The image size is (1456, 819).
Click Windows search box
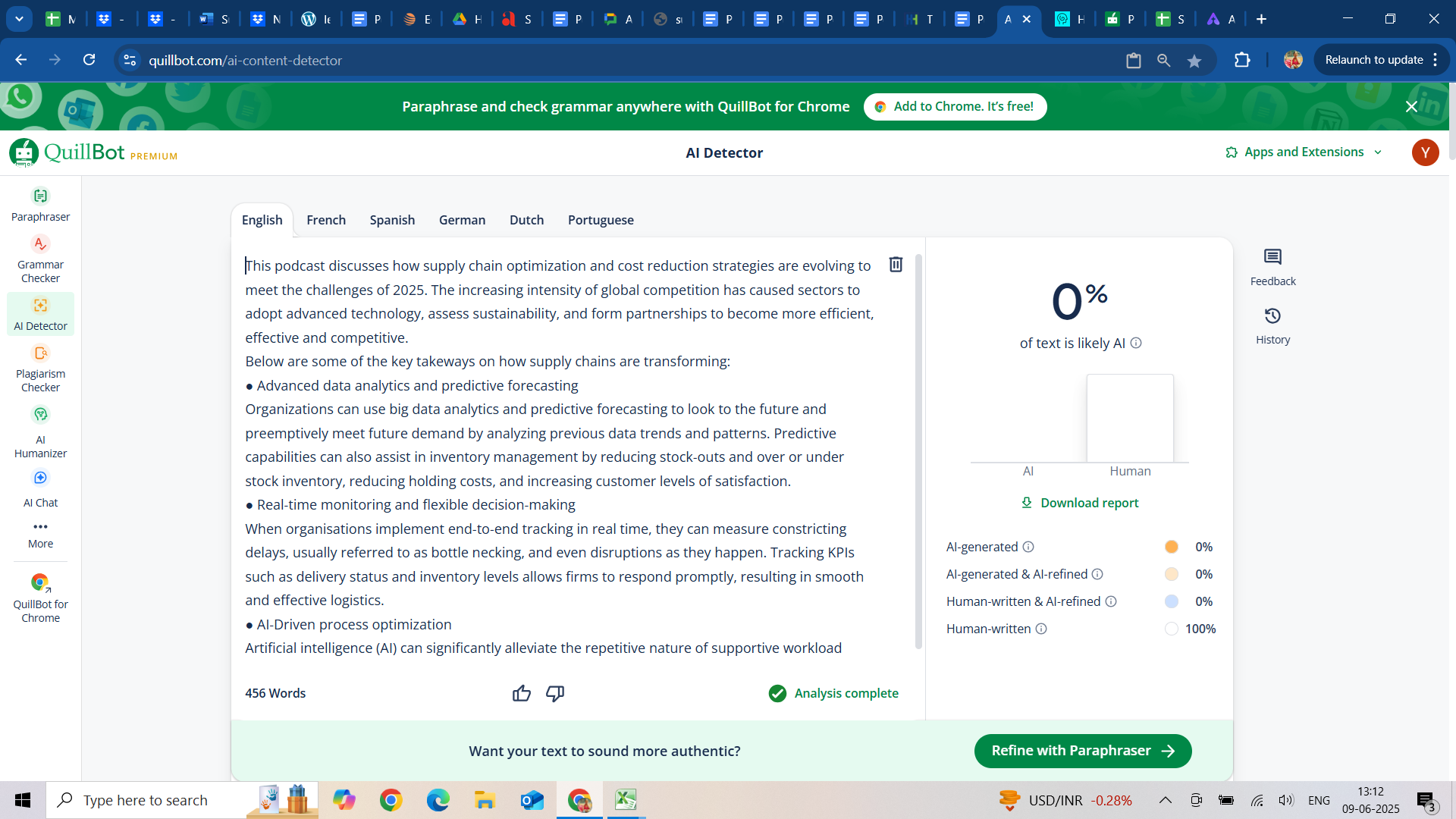pos(182,800)
